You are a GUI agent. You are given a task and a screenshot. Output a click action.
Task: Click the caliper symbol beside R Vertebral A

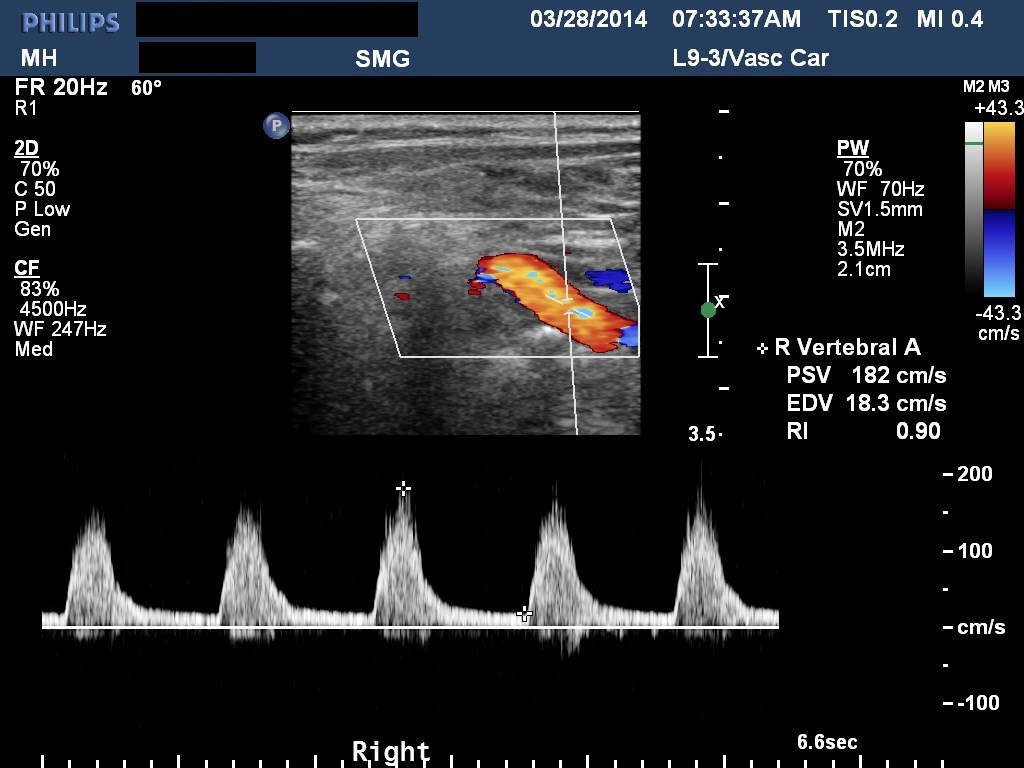(763, 348)
